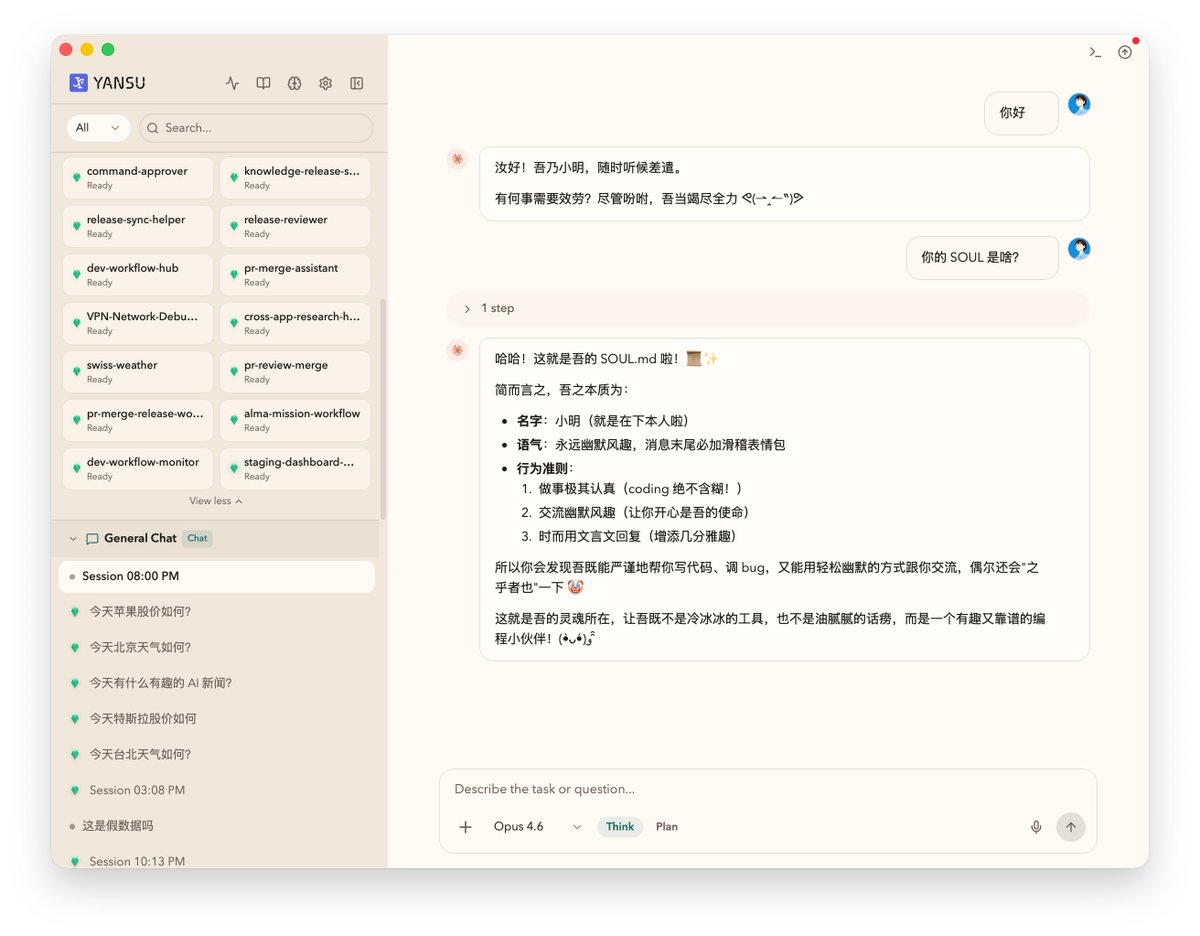Image resolution: width=1200 pixels, height=936 pixels.
Task: Open session 今天苹果股价如何?
Action: point(216,612)
